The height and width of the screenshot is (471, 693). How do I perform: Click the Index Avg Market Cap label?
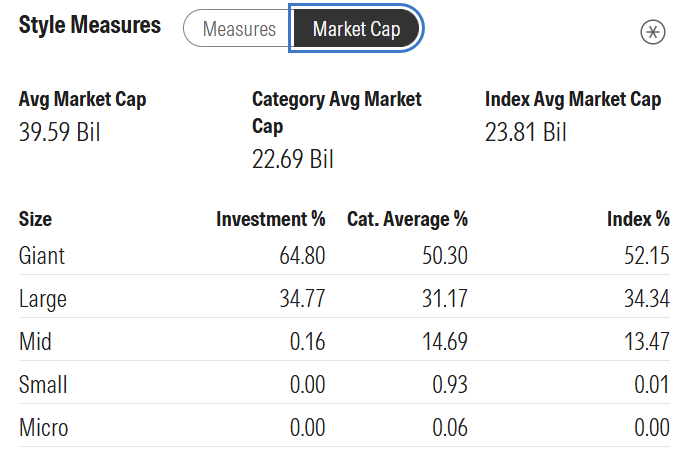pyautogui.click(x=573, y=100)
